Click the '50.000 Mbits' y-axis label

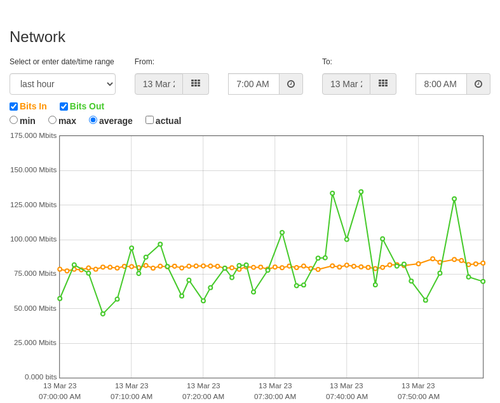(x=35, y=308)
